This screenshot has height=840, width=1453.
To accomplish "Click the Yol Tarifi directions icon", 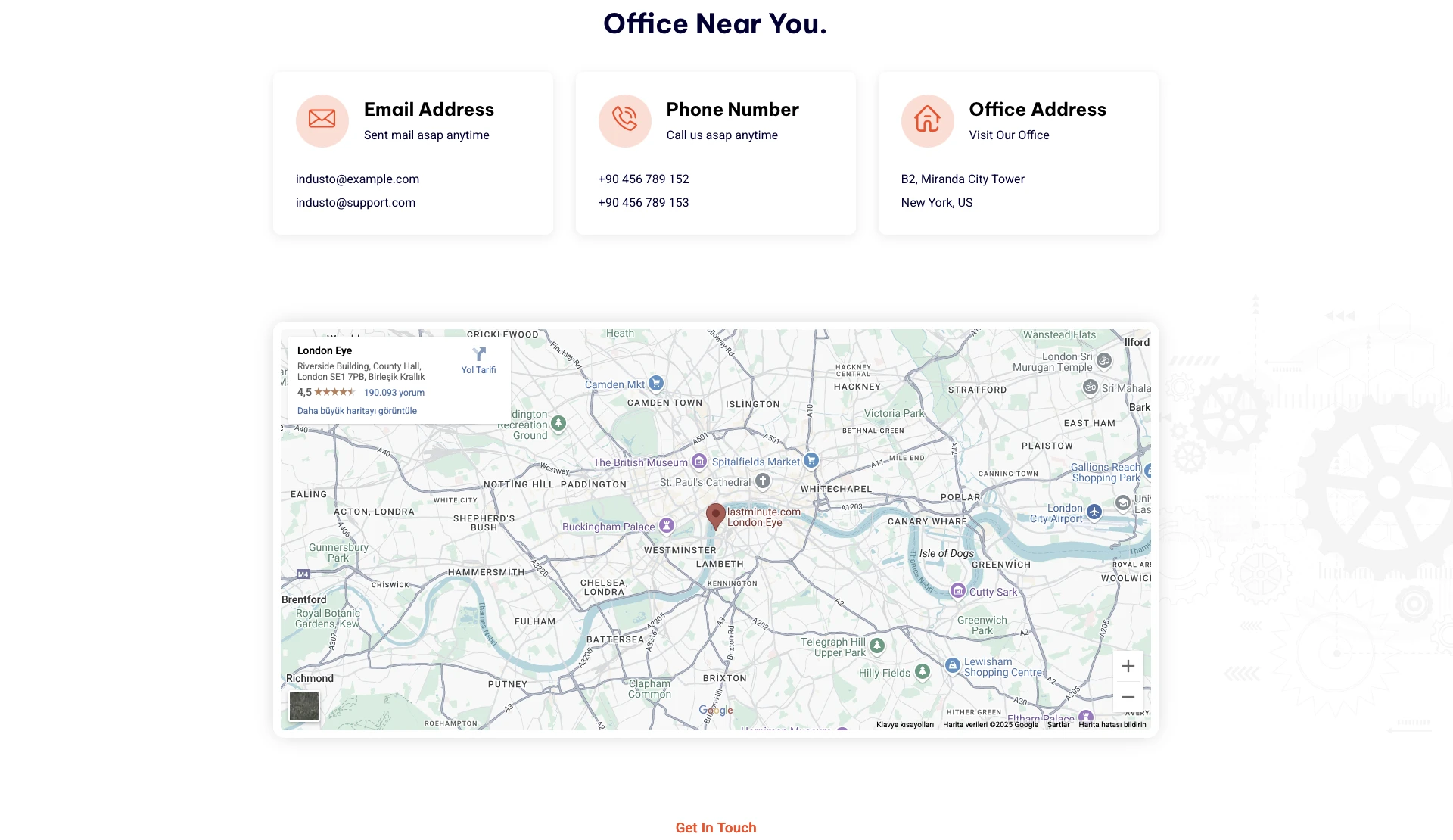I will tap(479, 355).
